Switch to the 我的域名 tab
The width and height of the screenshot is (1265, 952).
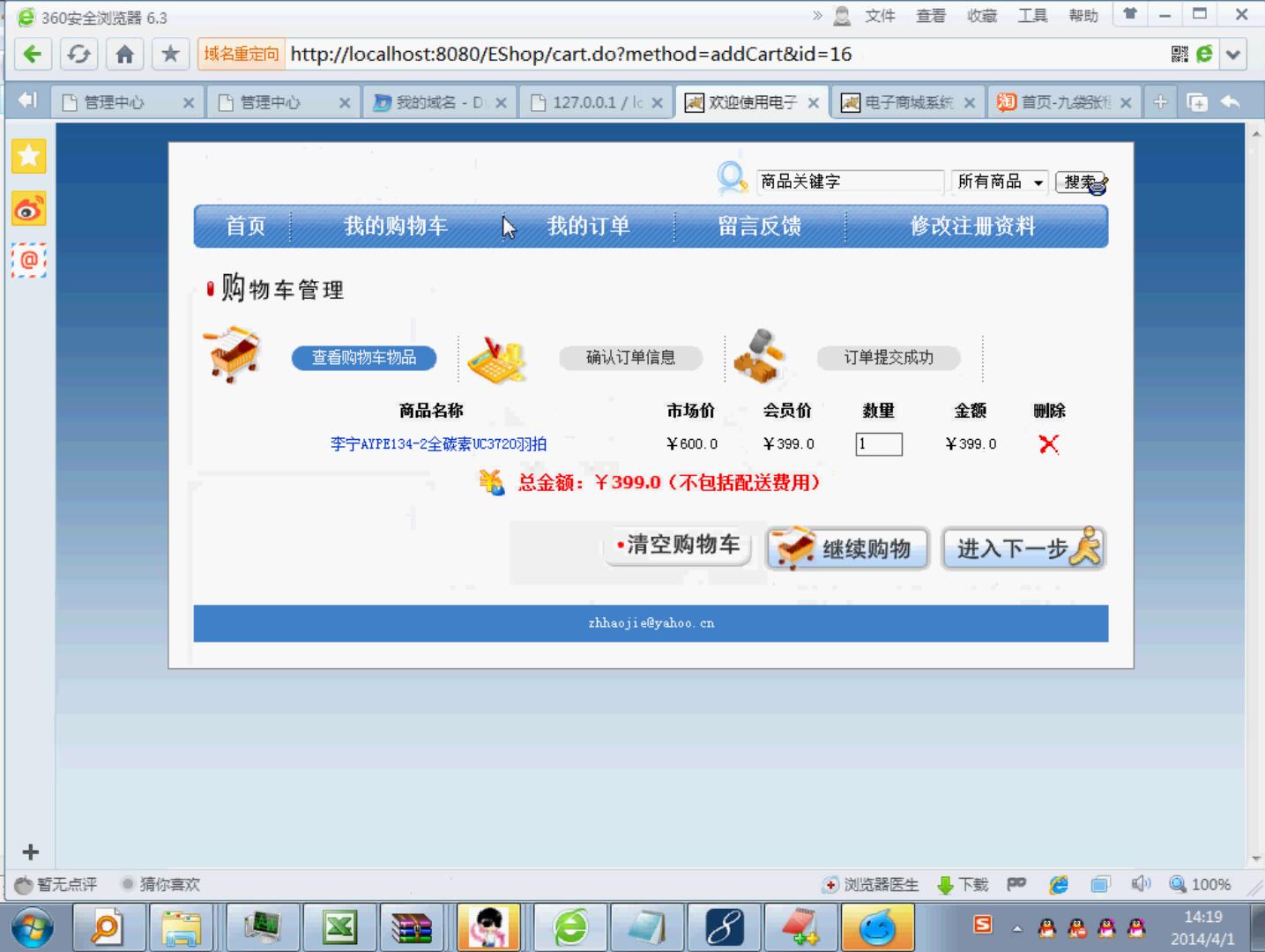coord(440,102)
